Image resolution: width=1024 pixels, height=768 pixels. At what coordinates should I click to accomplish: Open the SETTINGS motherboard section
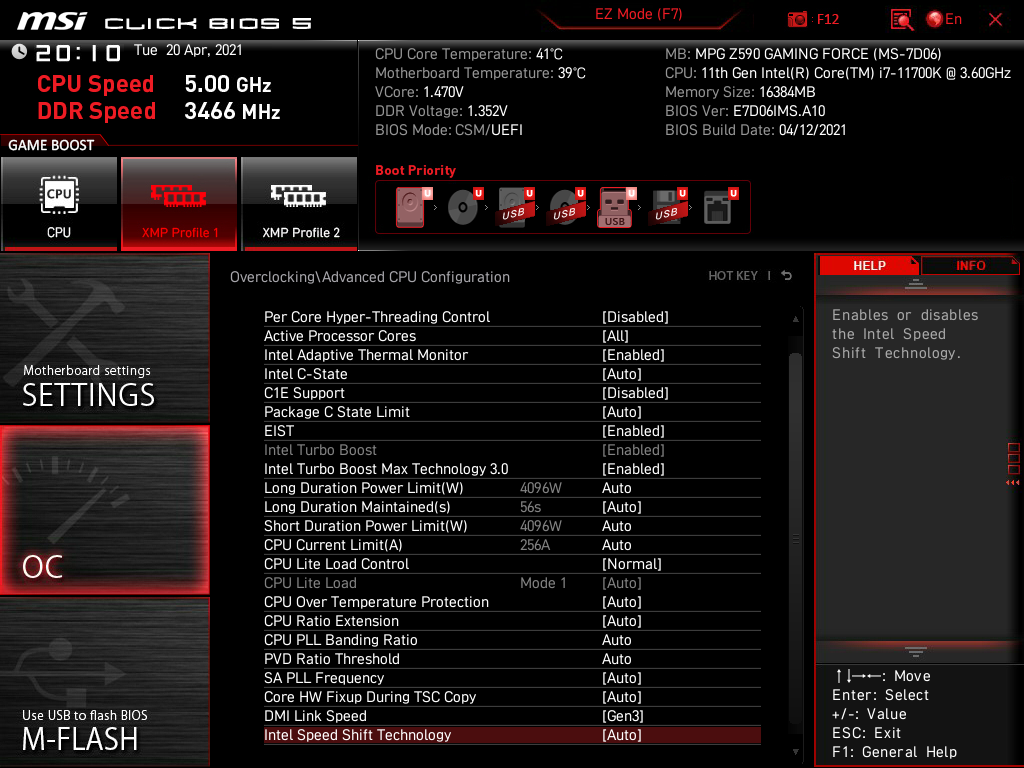[x=104, y=338]
